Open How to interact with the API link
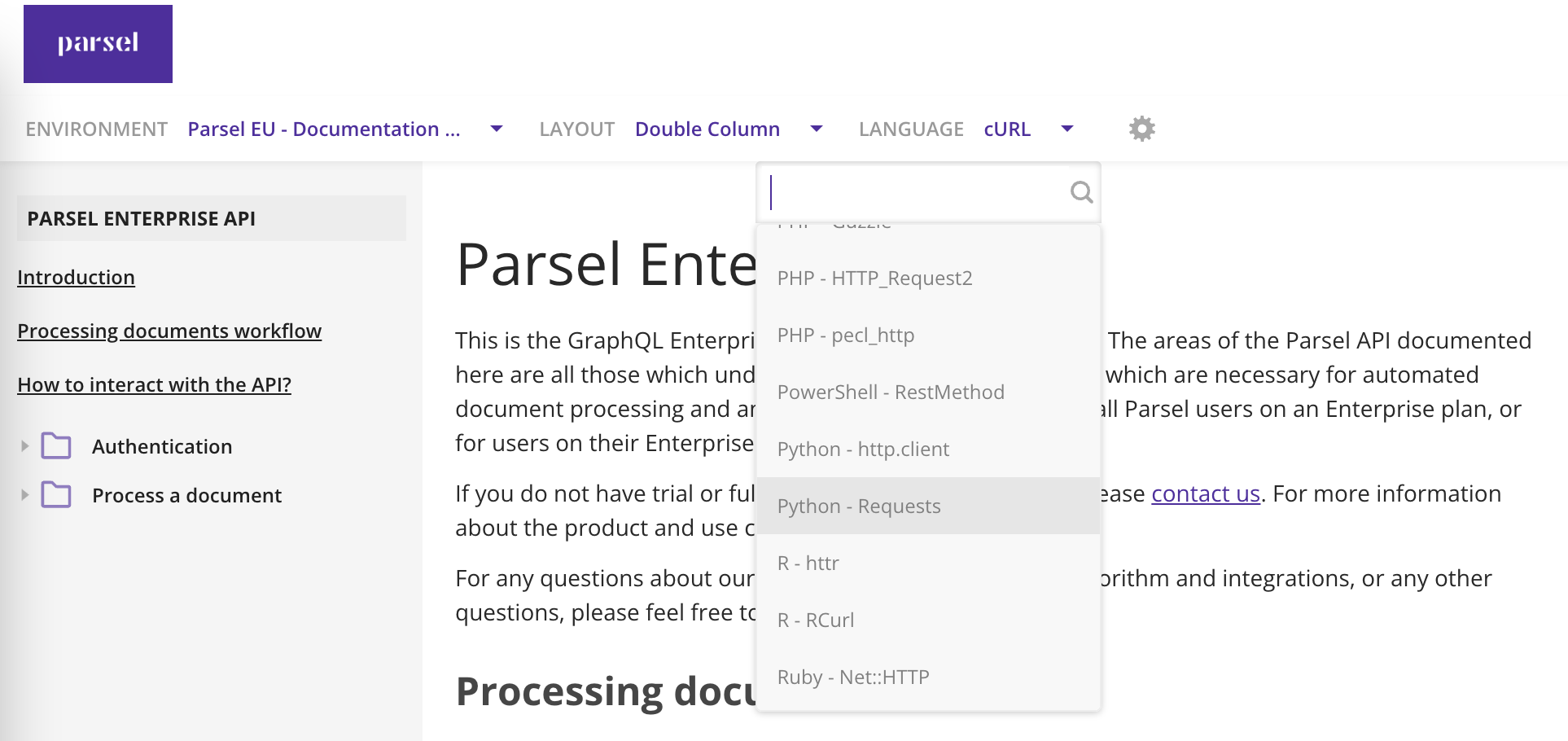Viewport: 1568px width, 741px height. [x=154, y=384]
